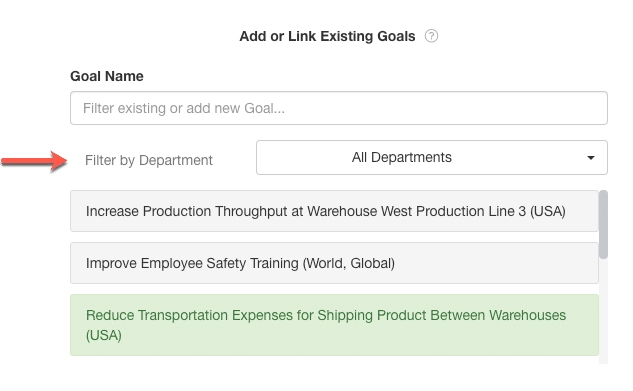
Task: Expand the department filter combo box
Action: (432, 157)
